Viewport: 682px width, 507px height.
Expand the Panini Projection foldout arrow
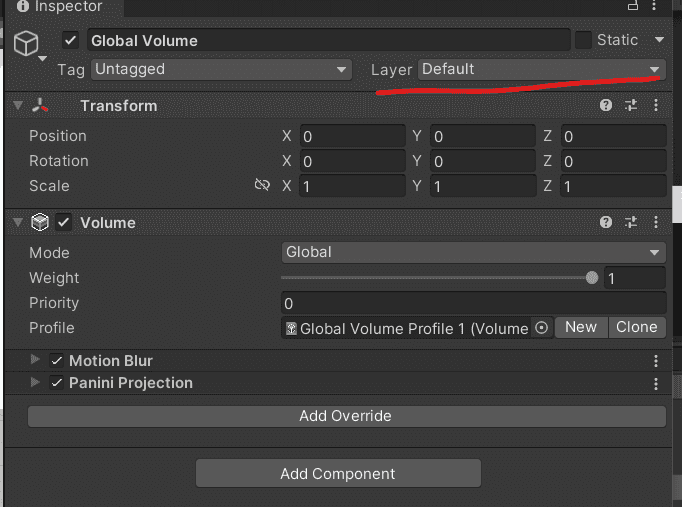pos(35,383)
